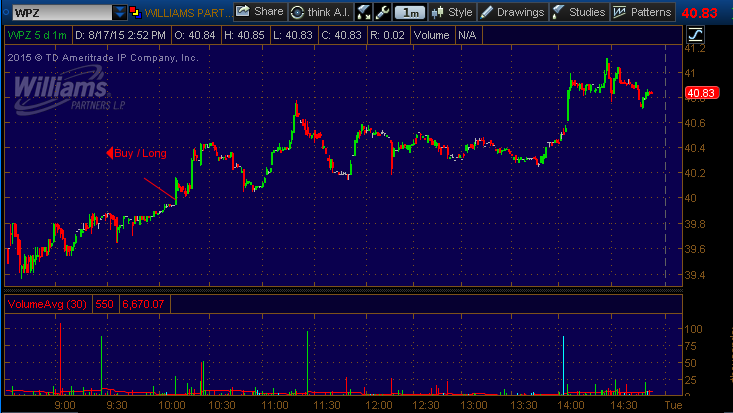Click the colored symbol link squares icon
Screen dimensions: 733x413
pyautogui.click(x=135, y=12)
